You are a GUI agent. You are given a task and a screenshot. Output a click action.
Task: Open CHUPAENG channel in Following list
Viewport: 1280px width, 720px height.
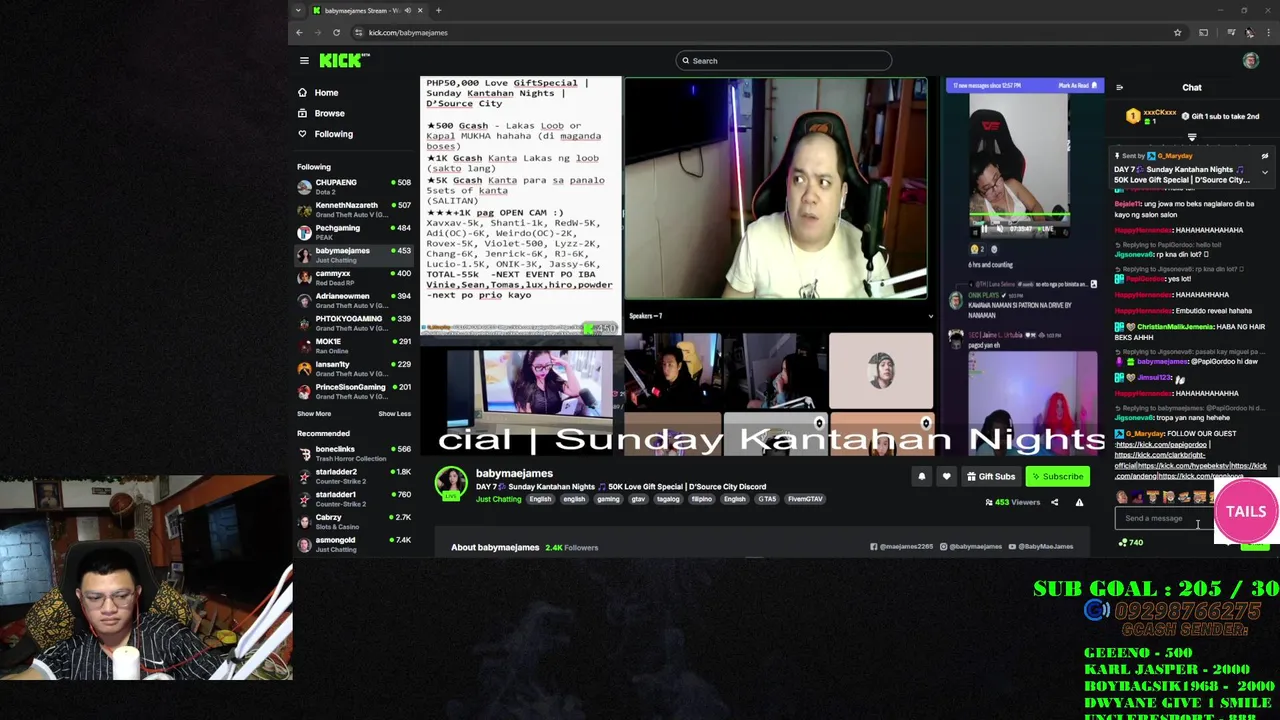click(354, 186)
